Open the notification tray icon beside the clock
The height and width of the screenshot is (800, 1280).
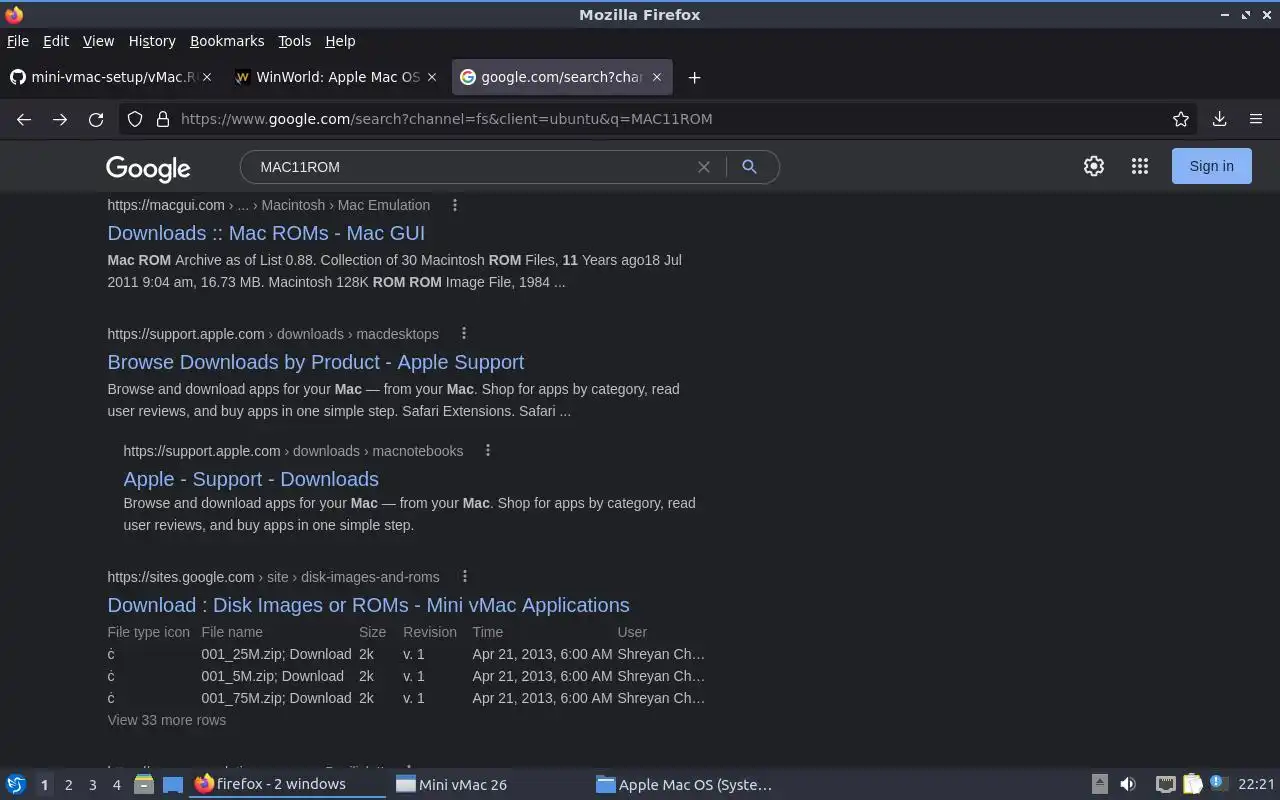click(x=1218, y=783)
